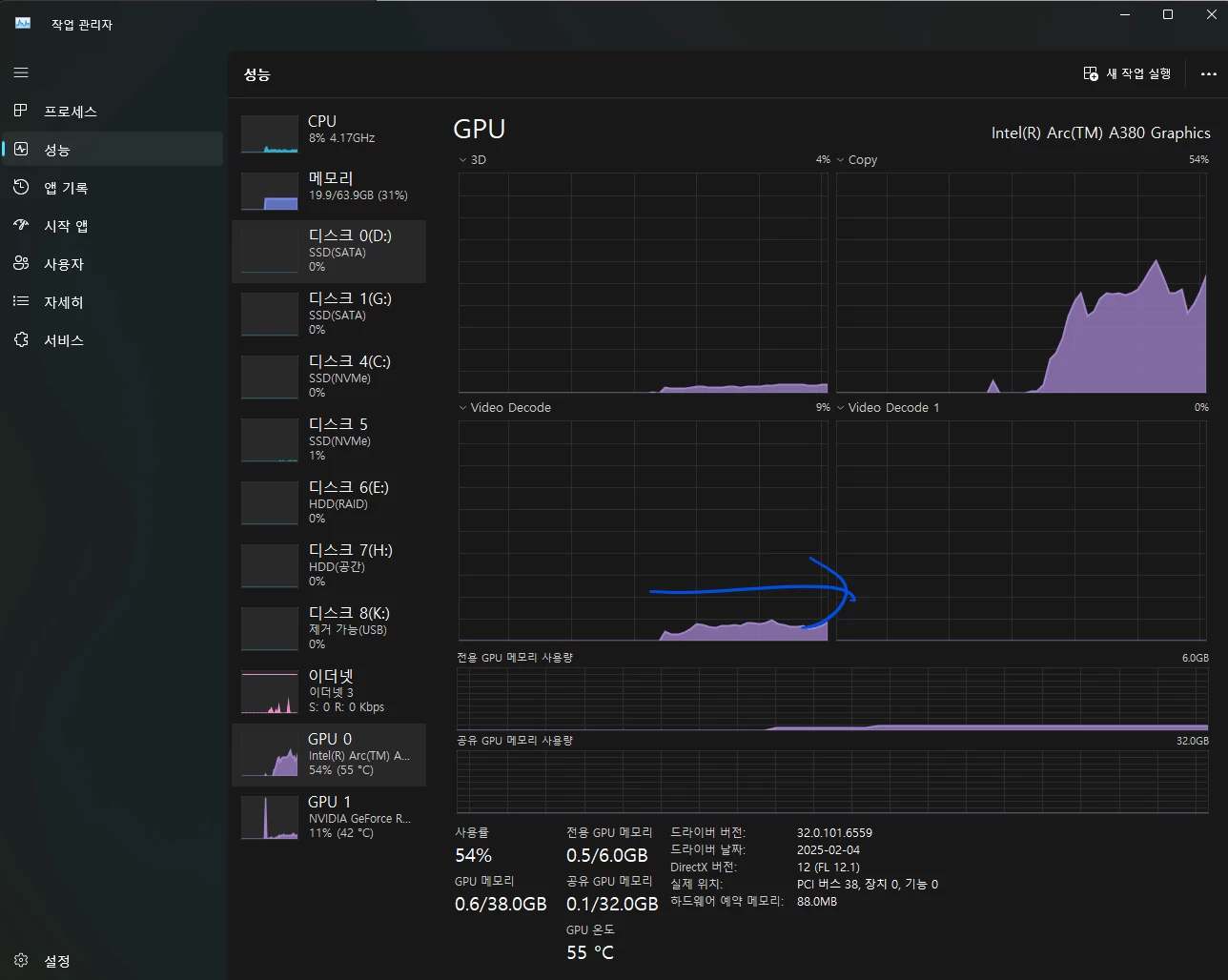Go to the 사용자 navigation item
This screenshot has width=1228, height=980.
tap(113, 264)
